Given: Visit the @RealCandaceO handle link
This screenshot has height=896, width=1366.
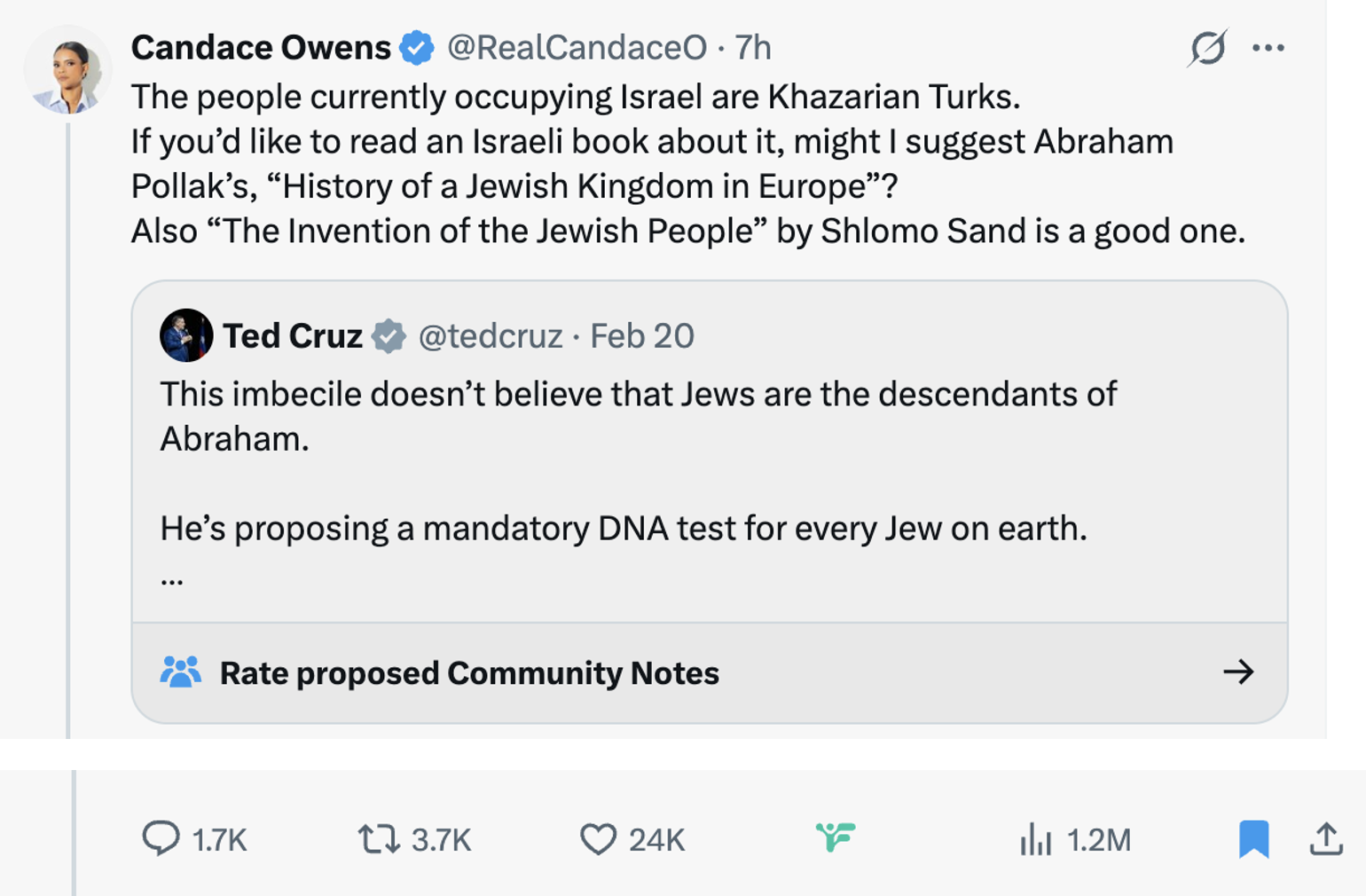Looking at the screenshot, I should (577, 48).
